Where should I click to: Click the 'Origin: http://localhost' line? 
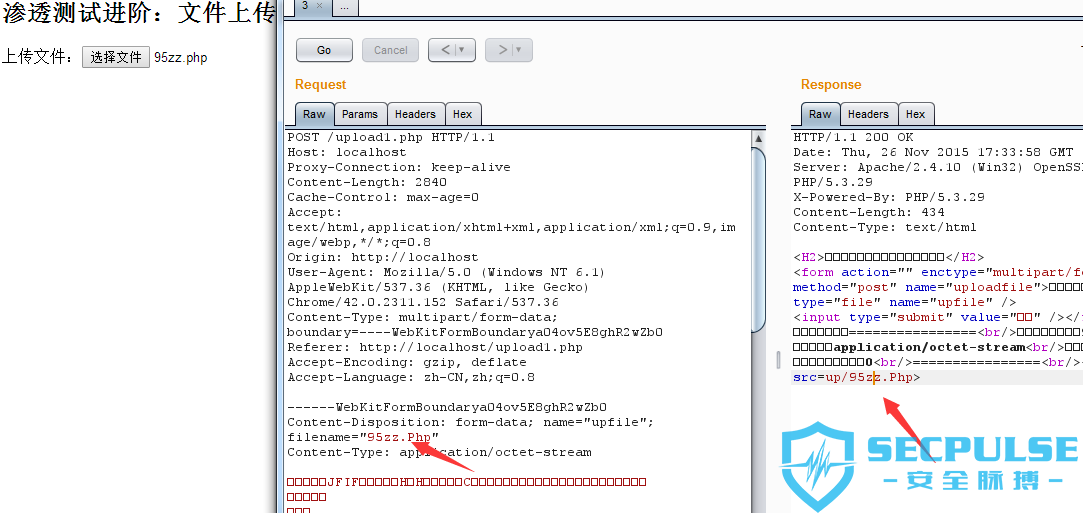[x=383, y=258]
